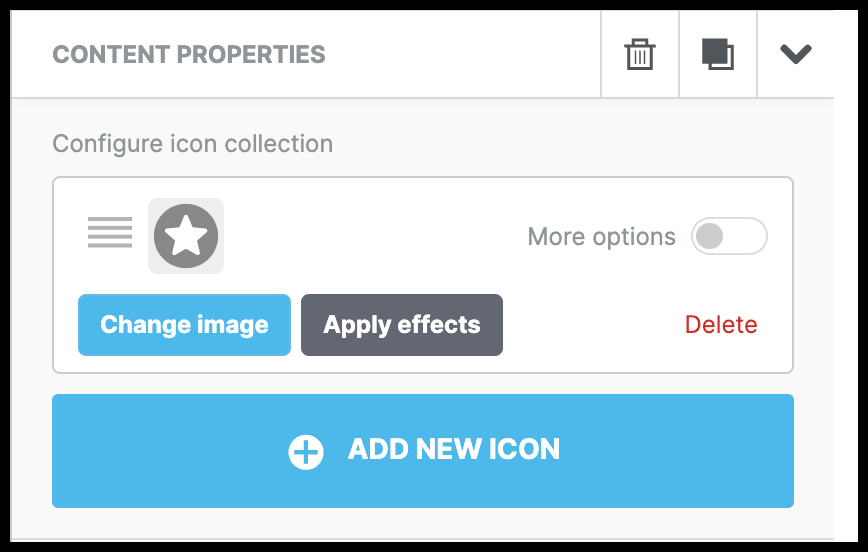
Task: Select the star icon thumbnail
Action: (x=186, y=236)
